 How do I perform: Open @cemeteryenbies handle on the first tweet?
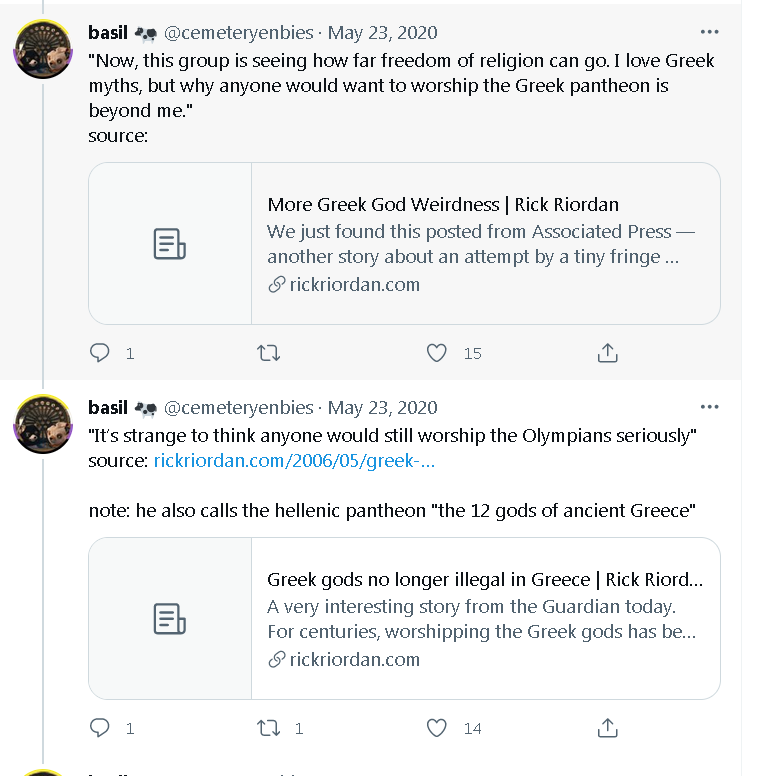tap(238, 33)
